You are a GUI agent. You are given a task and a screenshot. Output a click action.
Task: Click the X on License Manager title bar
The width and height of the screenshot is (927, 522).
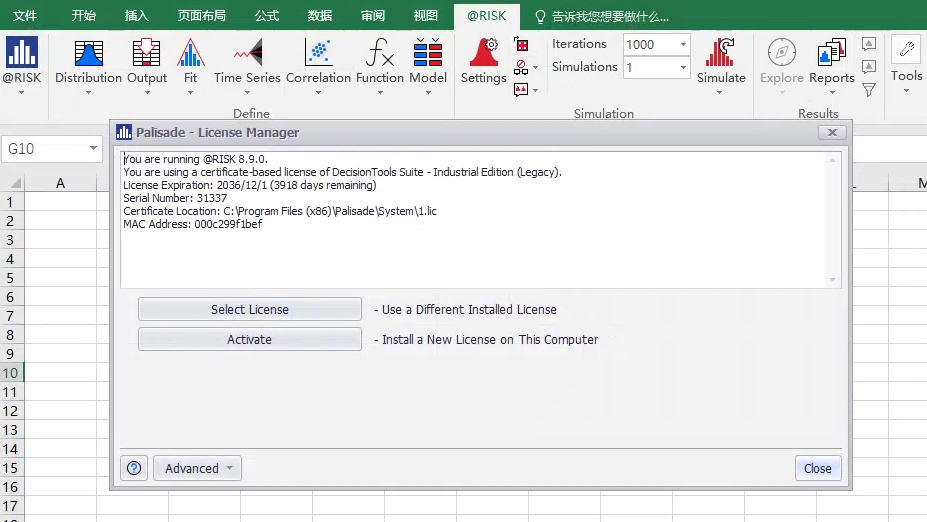pyautogui.click(x=832, y=132)
